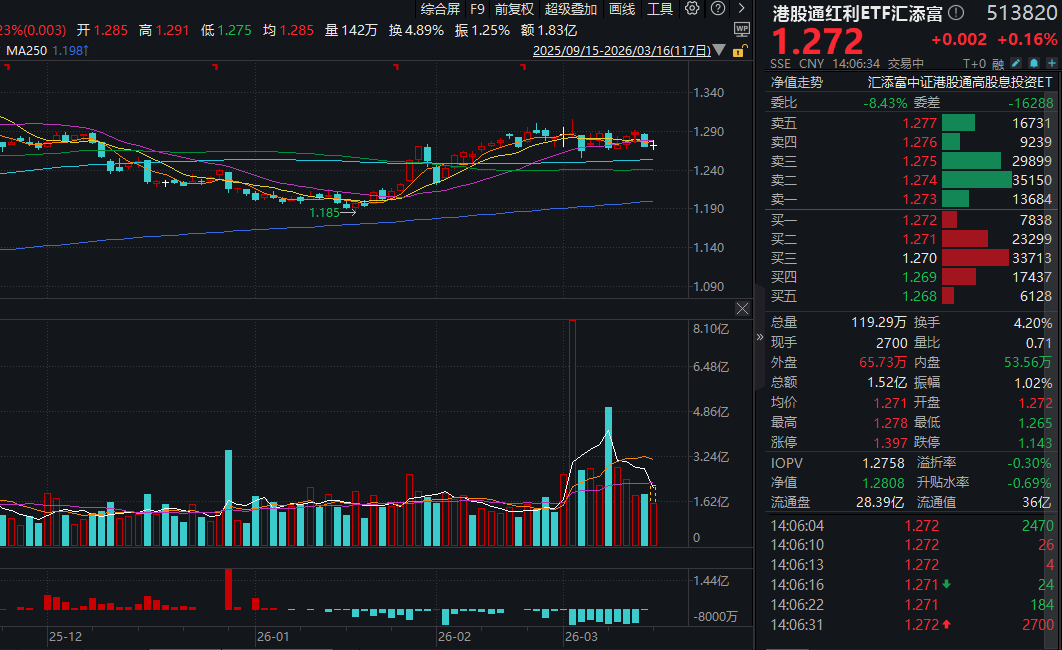Open the 综合屏 view
Screen dimensions: 1062x650
[441, 9]
